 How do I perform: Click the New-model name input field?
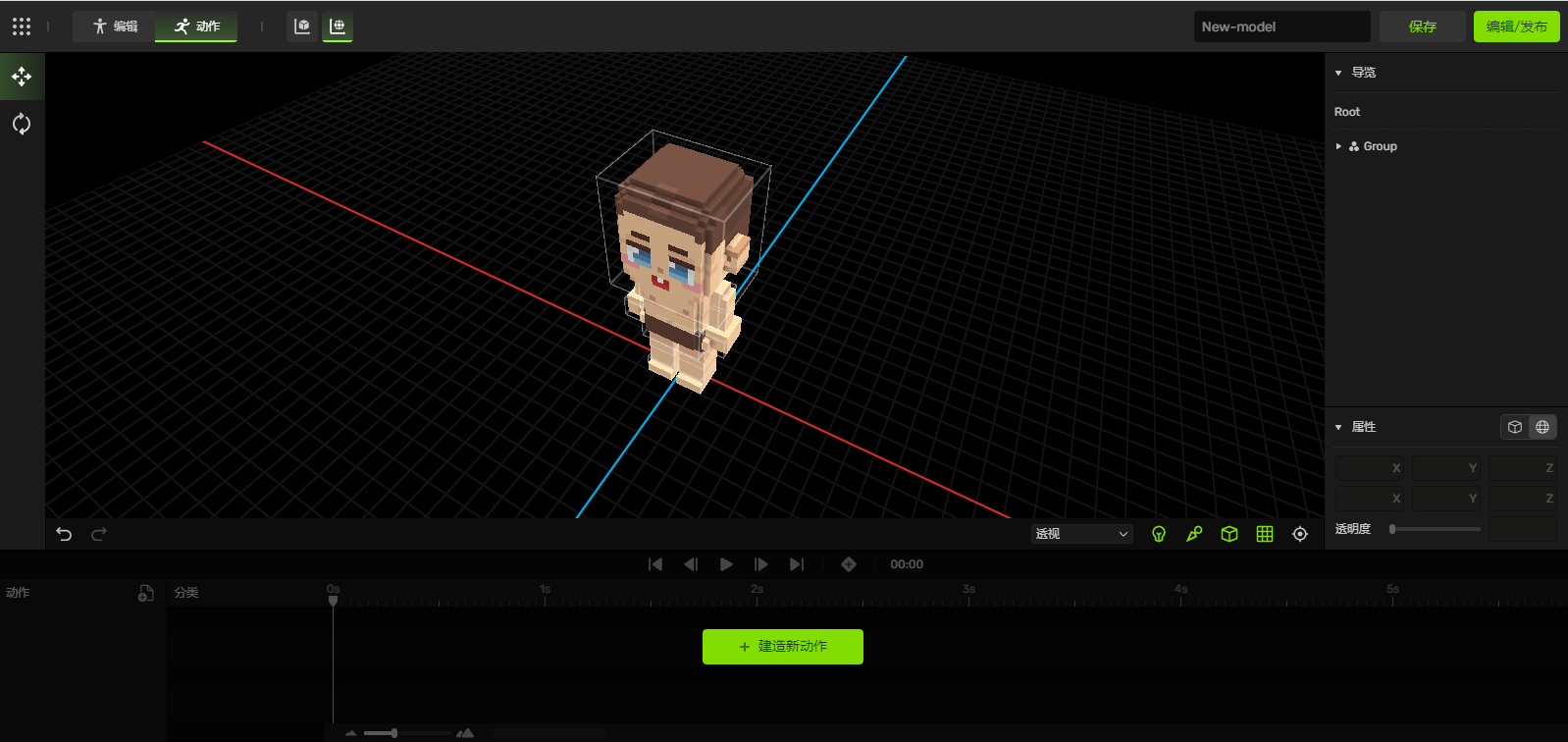[x=1281, y=26]
